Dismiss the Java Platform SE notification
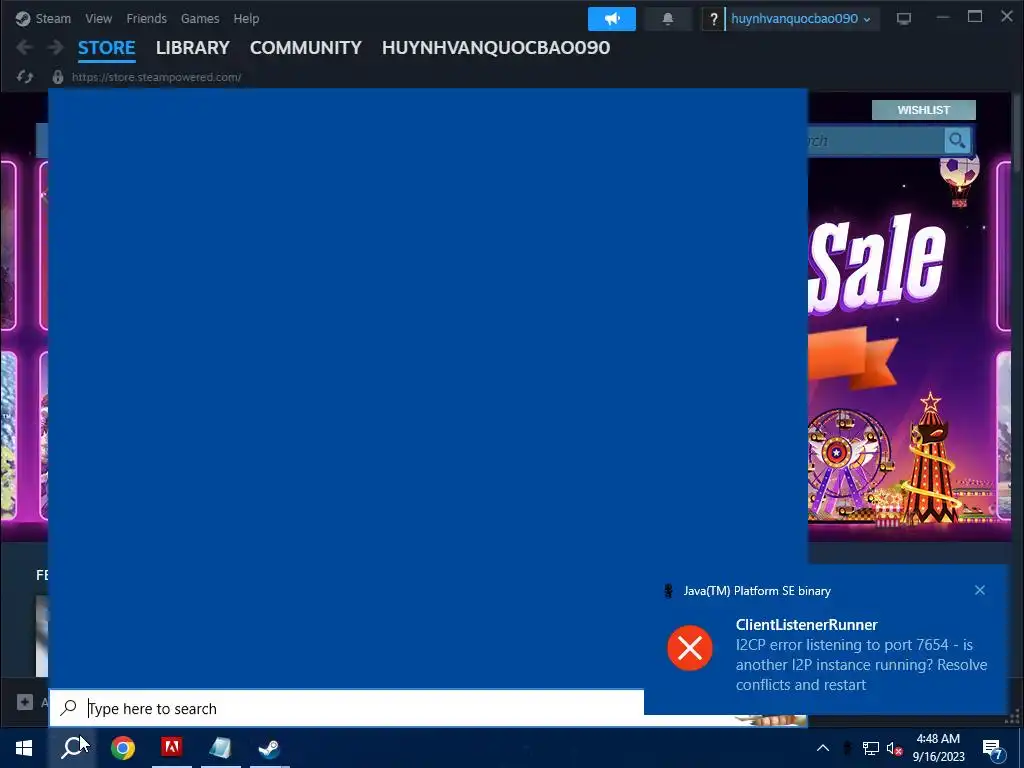Viewport: 1024px width, 768px height. point(980,590)
